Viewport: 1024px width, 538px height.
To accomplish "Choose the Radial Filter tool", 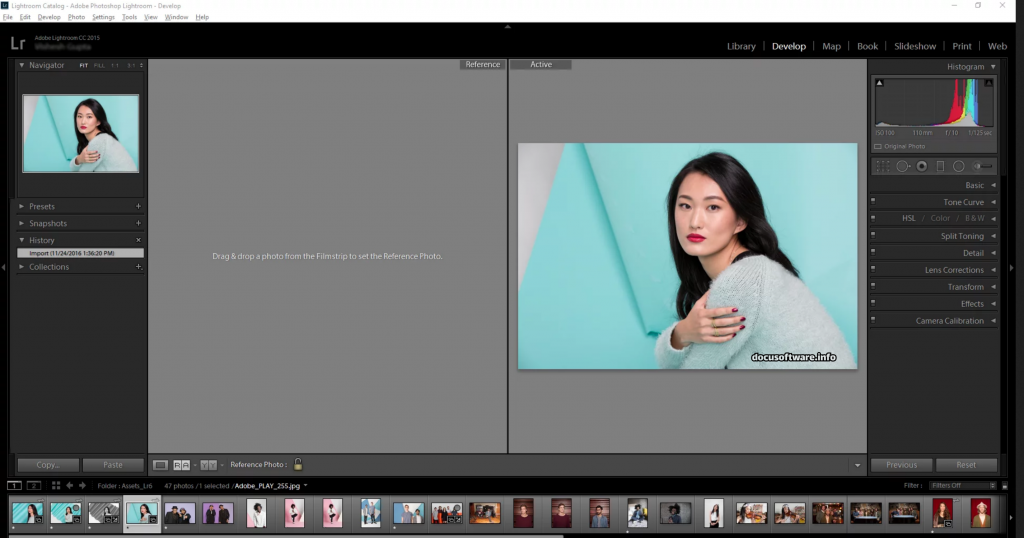I will pos(958,166).
